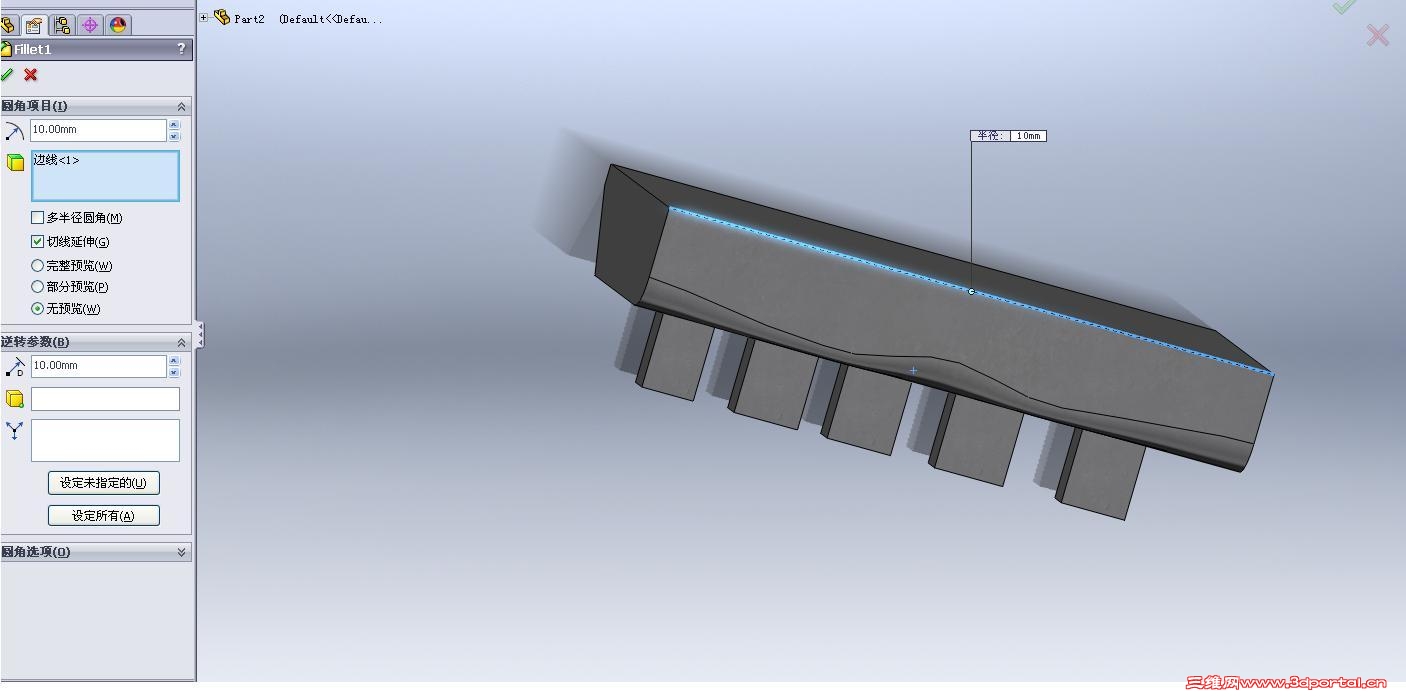Select the 完整预览(W) radio option
Image resolution: width=1406 pixels, height=696 pixels.
coord(38,266)
